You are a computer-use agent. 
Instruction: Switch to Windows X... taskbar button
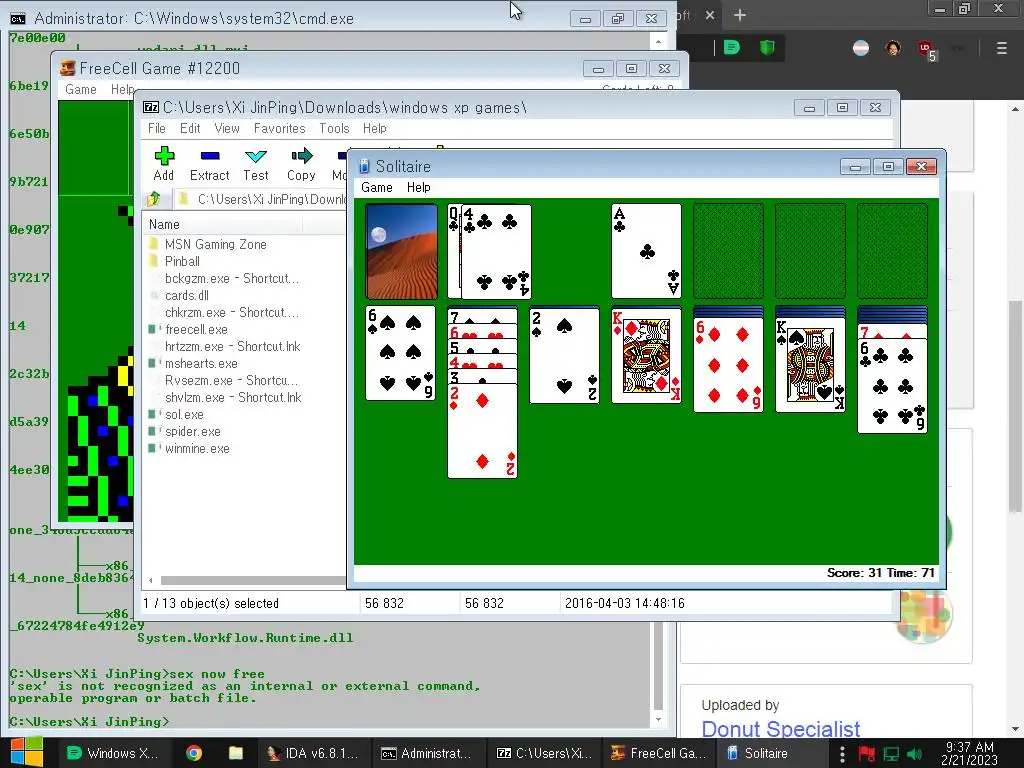[x=112, y=753]
